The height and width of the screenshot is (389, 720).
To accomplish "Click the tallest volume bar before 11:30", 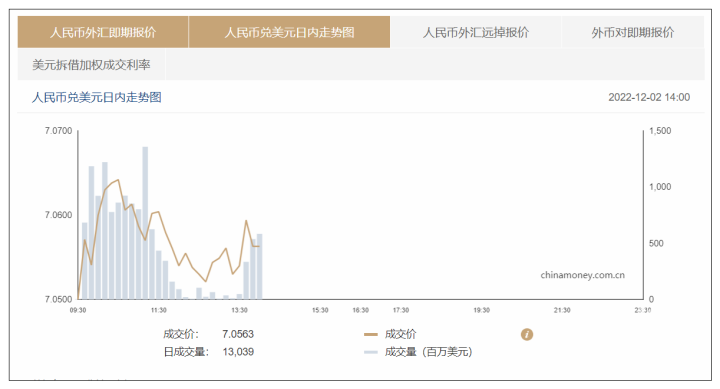I will [145, 223].
